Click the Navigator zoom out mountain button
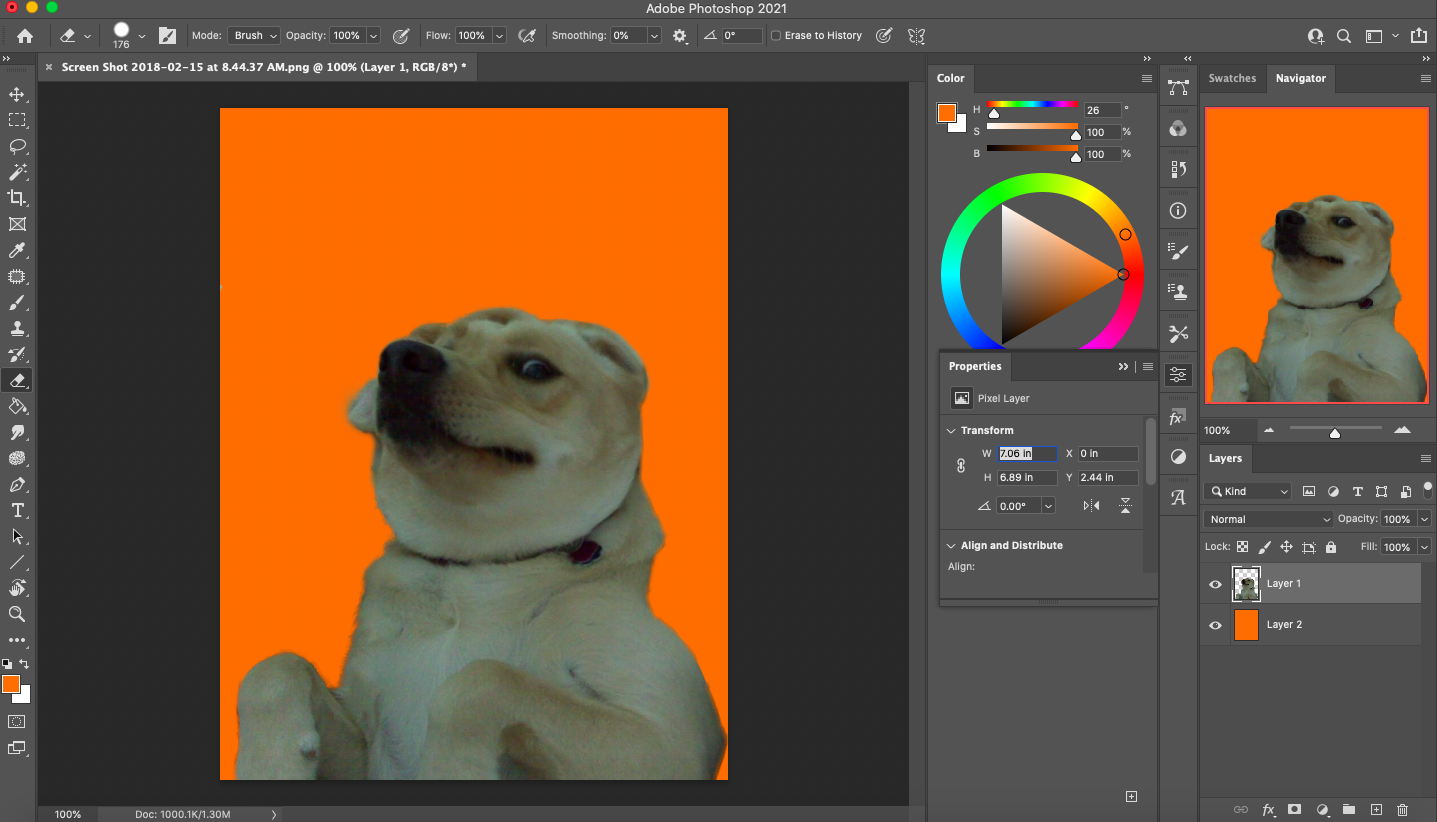Image resolution: width=1437 pixels, height=822 pixels. 1269,430
